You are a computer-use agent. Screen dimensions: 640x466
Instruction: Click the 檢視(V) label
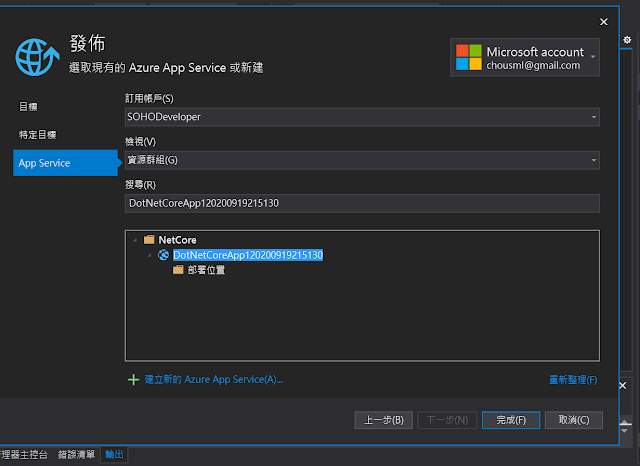(140, 142)
